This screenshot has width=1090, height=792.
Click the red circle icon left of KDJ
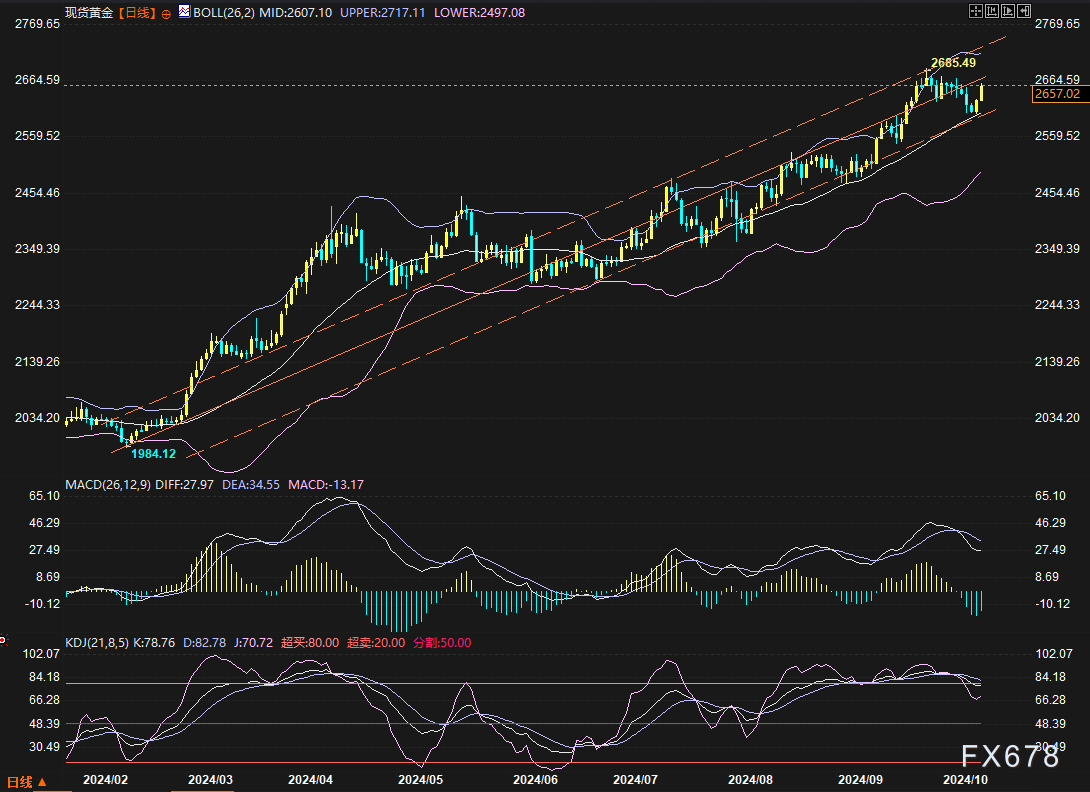[x=3, y=639]
